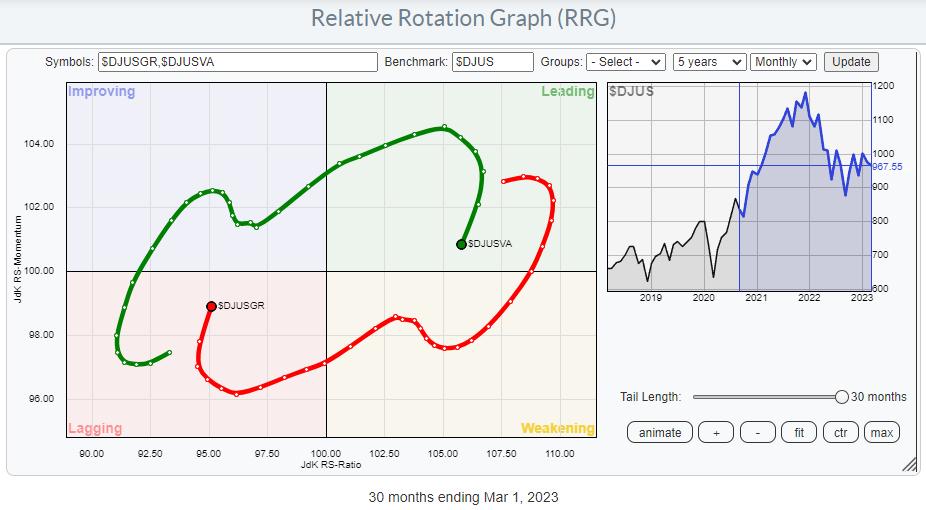The image size is (926, 510).
Task: Click the resize grip at panel corner
Action: click(x=910, y=464)
